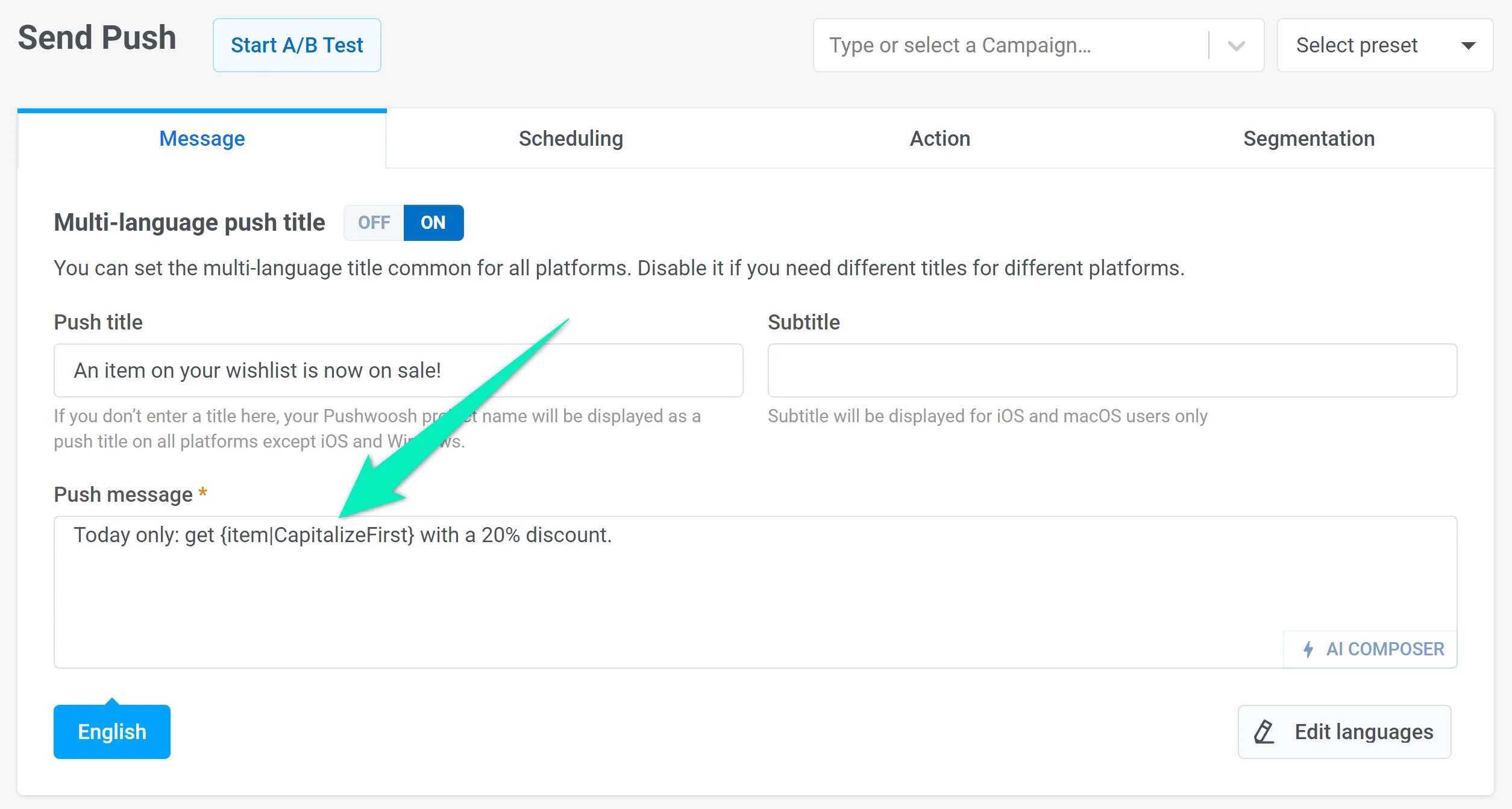Click the caret arrow on Select preset
This screenshot has height=809, width=1512.
(1469, 45)
